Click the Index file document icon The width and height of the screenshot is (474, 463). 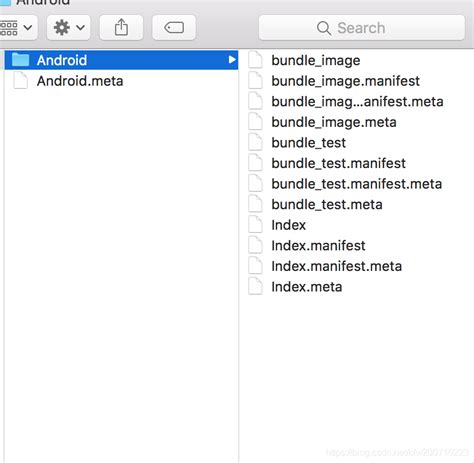tap(256, 225)
